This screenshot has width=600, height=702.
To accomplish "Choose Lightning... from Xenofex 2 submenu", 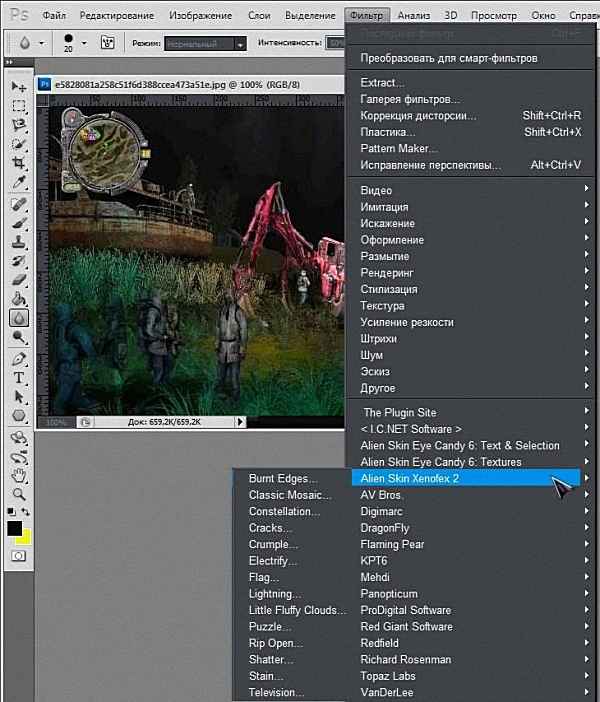I will pyautogui.click(x=276, y=594).
